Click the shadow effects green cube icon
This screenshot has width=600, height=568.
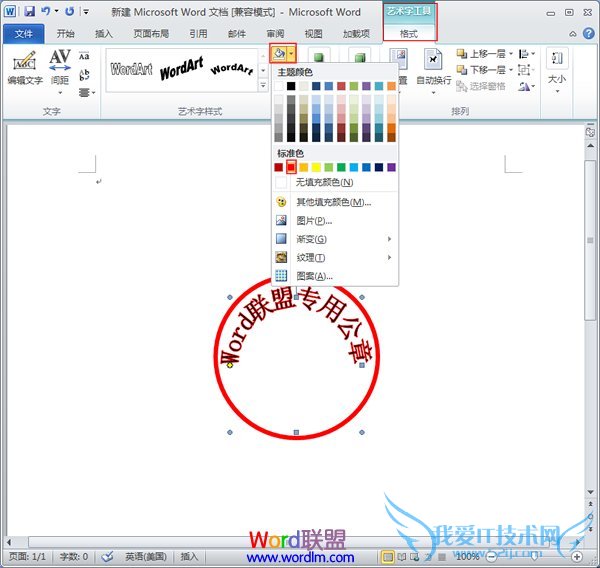point(319,57)
